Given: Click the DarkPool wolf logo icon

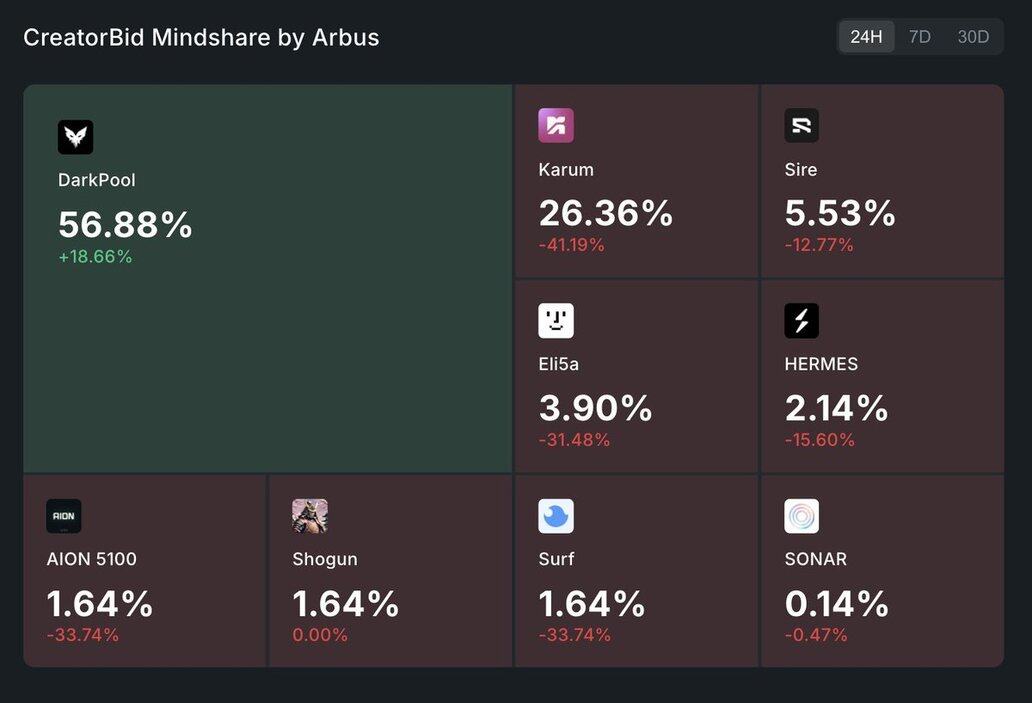Looking at the screenshot, I should tap(75, 137).
